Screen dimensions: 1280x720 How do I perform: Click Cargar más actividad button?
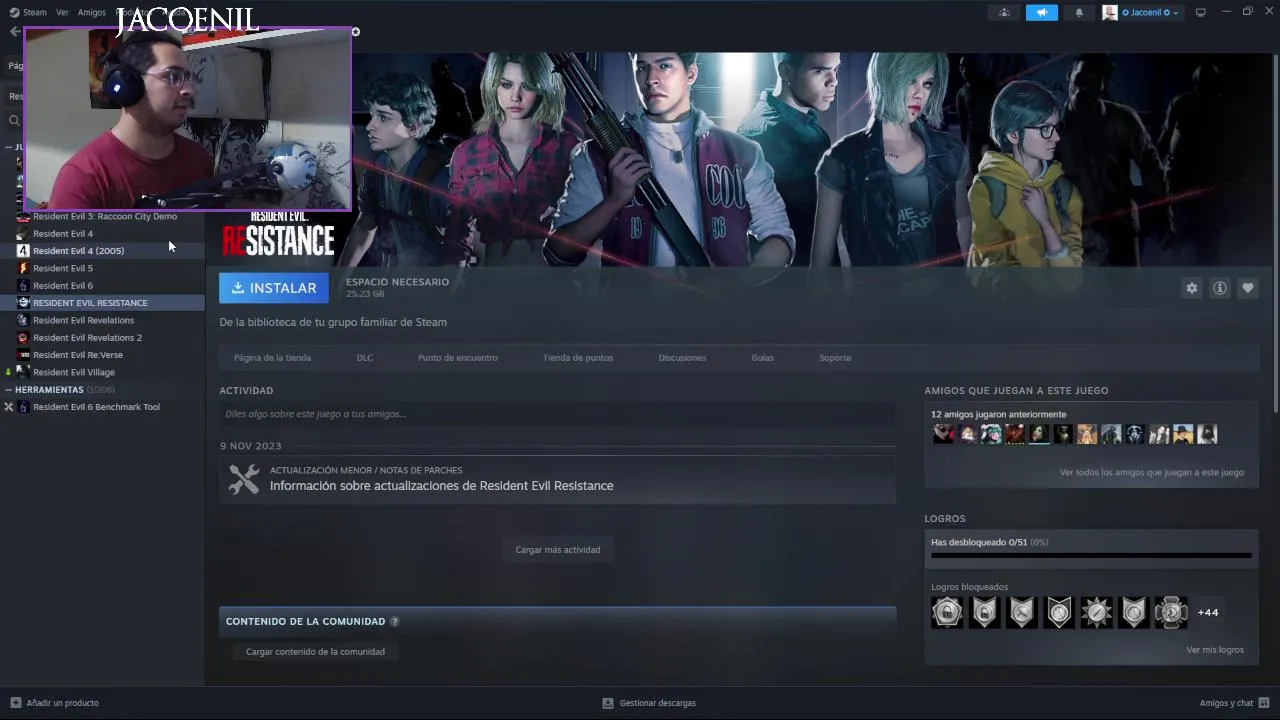click(558, 550)
